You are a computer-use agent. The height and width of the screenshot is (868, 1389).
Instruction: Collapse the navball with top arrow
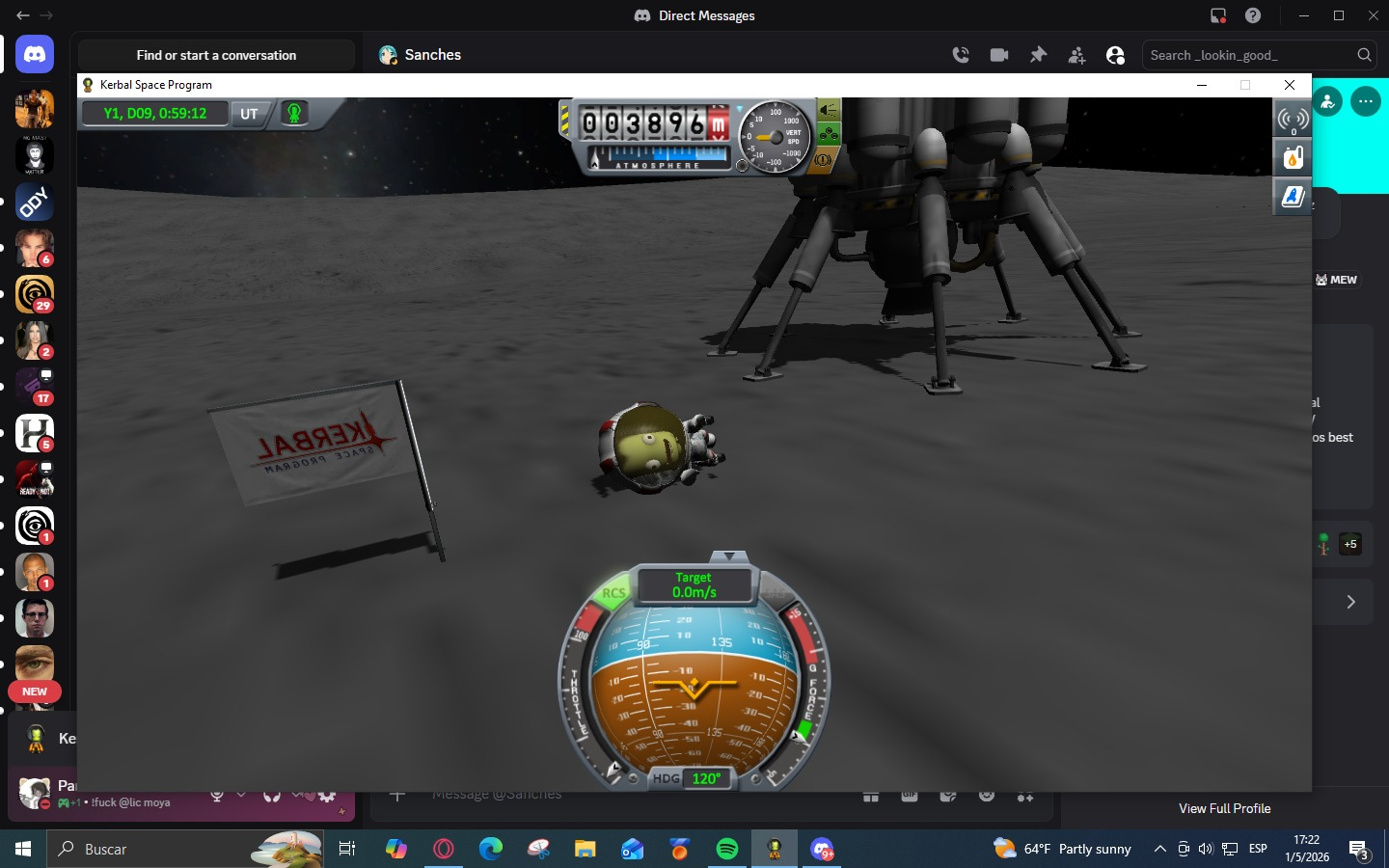tap(728, 556)
